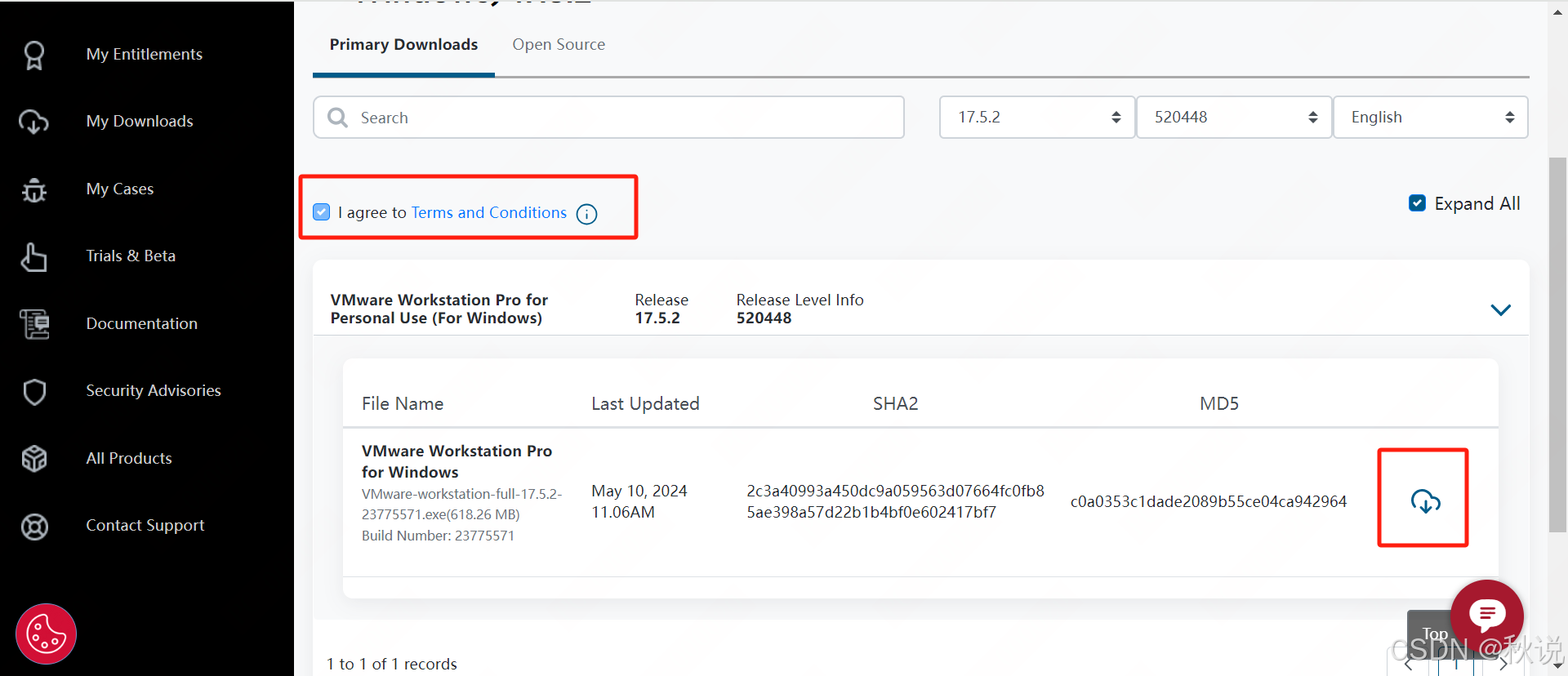The height and width of the screenshot is (676, 1568).
Task: Uncheck the Expand All checkbox
Action: [x=1417, y=203]
